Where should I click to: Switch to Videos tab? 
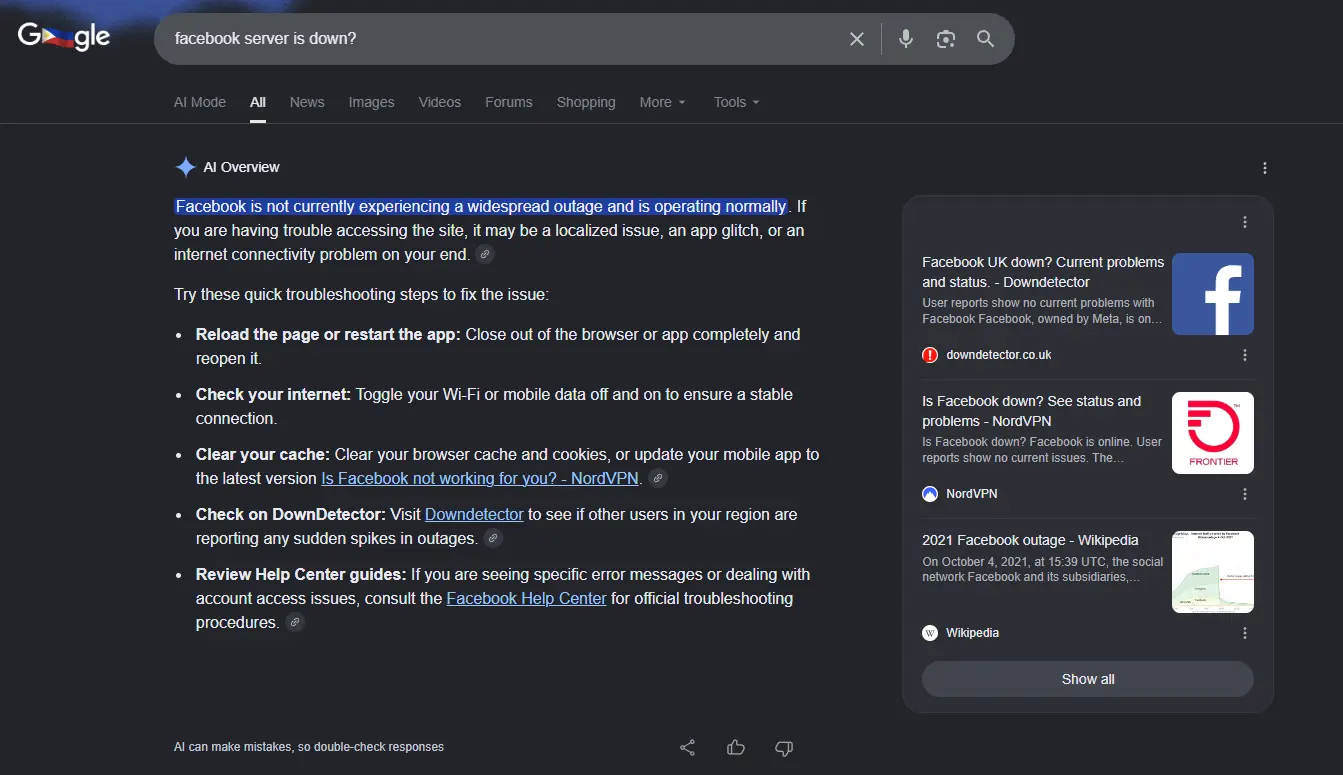point(440,102)
